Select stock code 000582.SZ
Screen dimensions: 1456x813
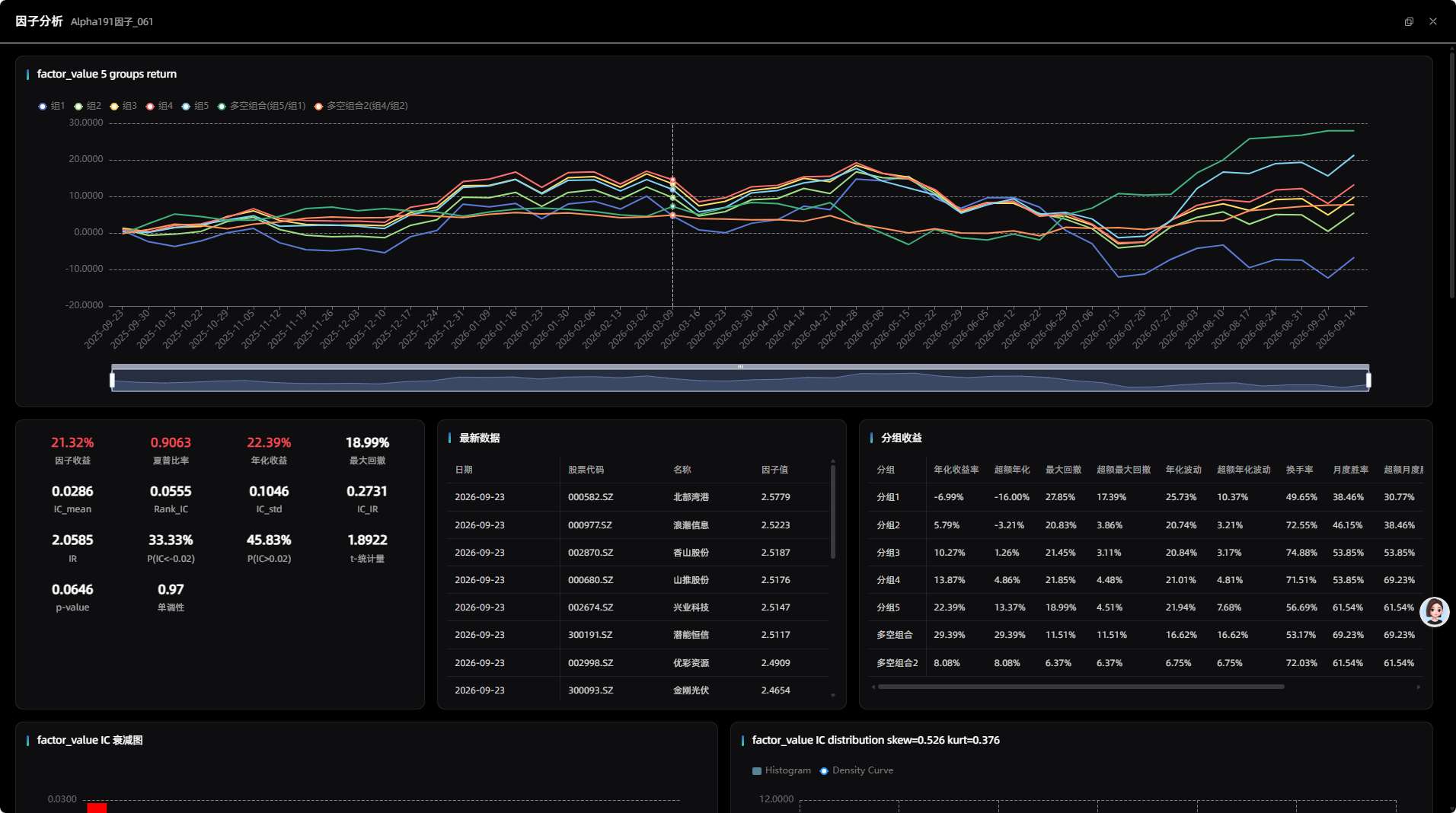[x=590, y=497]
